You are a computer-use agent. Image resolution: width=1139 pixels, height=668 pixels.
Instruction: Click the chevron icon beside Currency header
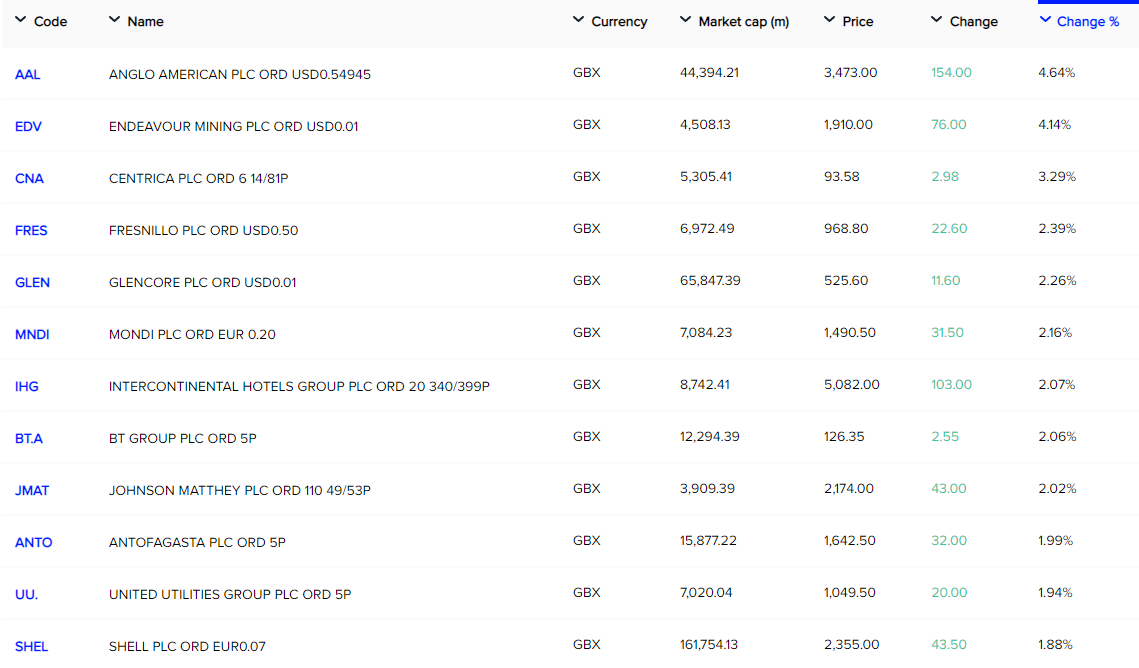pyautogui.click(x=578, y=20)
